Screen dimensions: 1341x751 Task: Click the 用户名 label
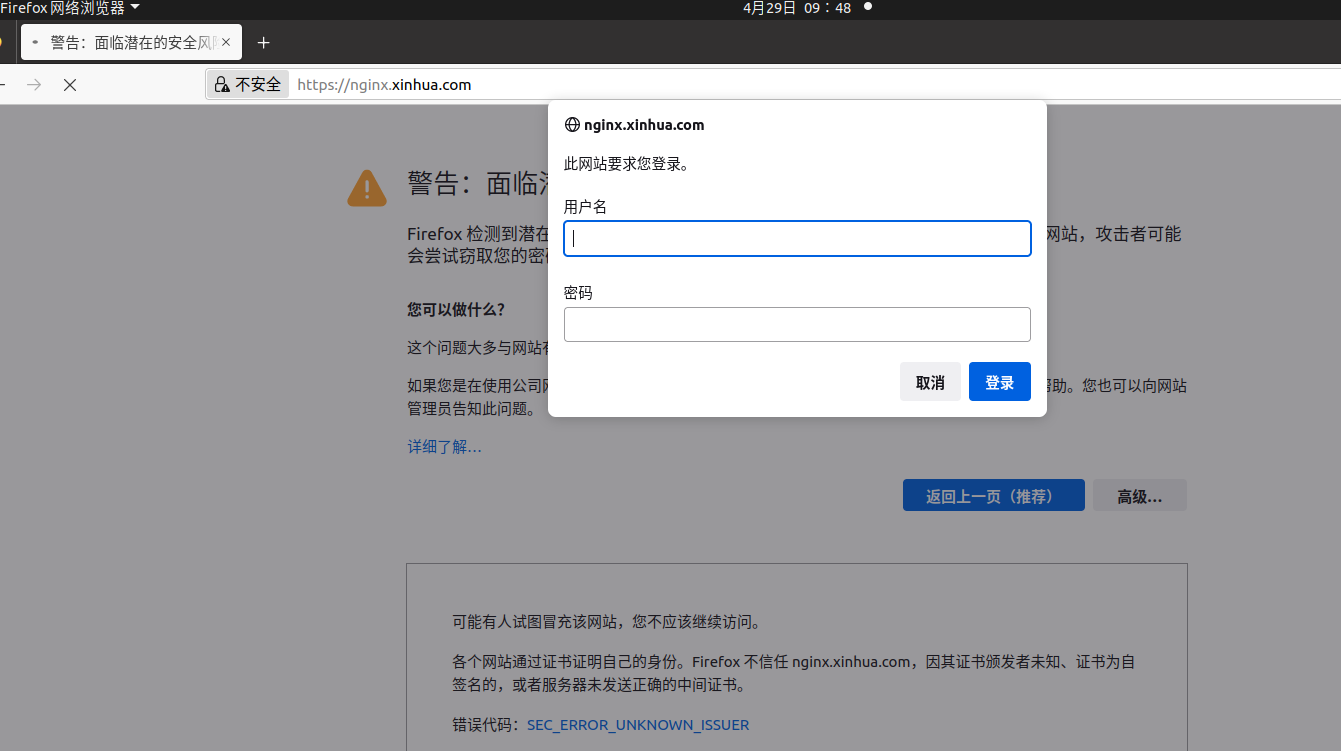pos(586,207)
